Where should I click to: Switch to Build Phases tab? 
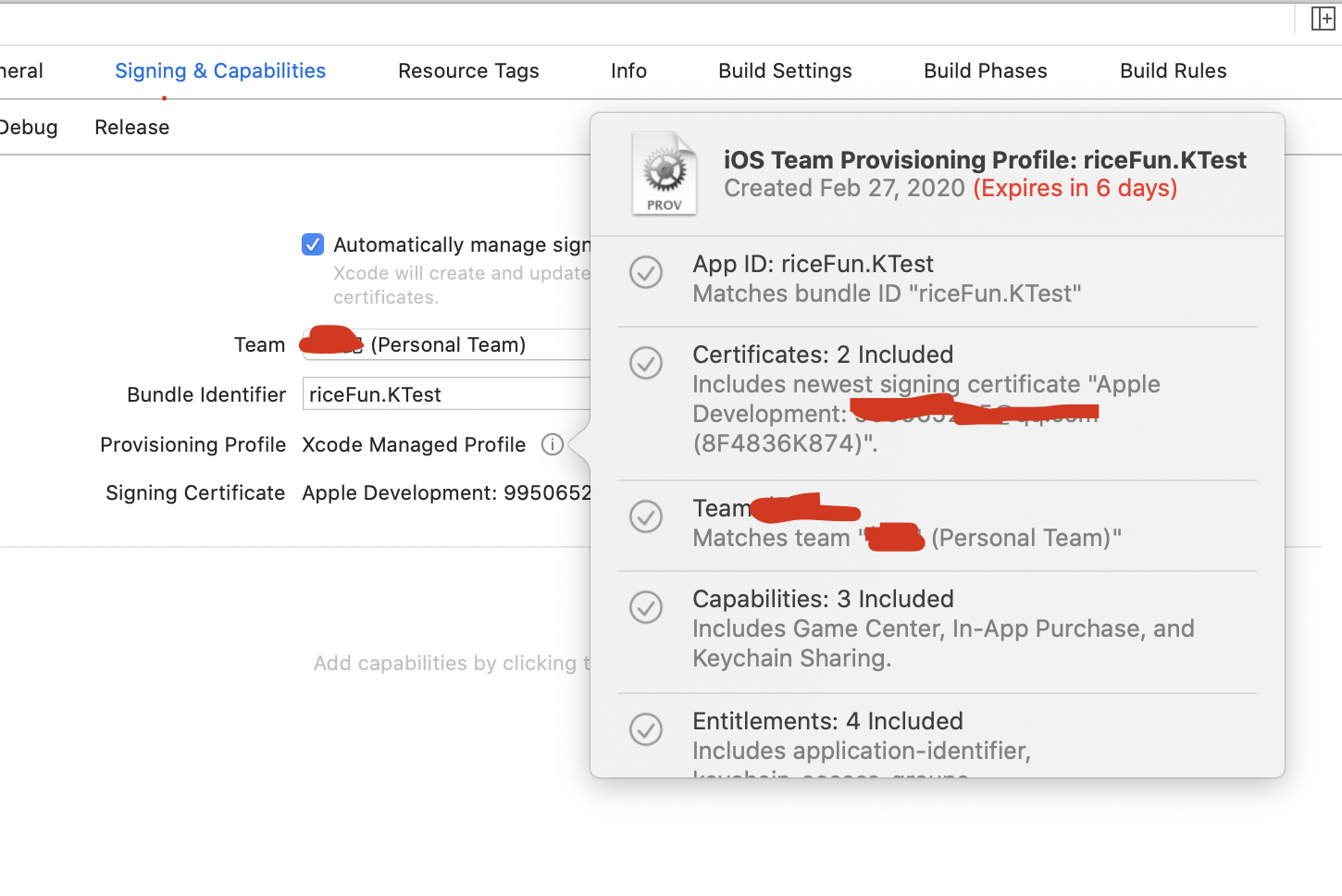click(x=985, y=71)
